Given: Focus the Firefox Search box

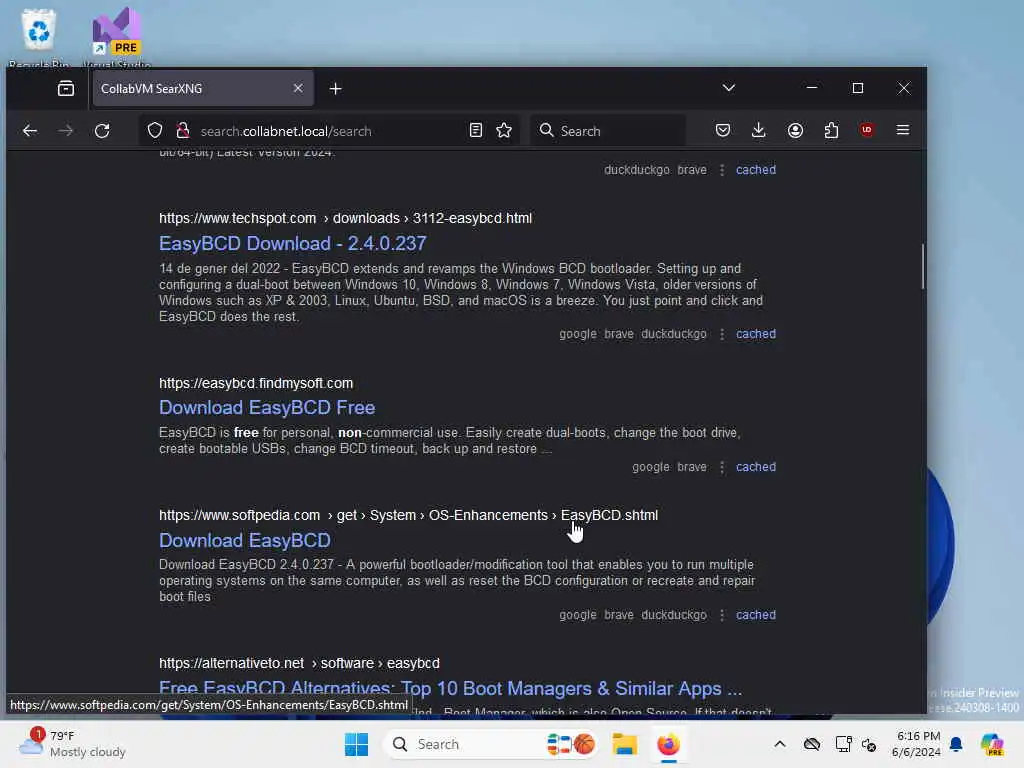Looking at the screenshot, I should point(609,131).
